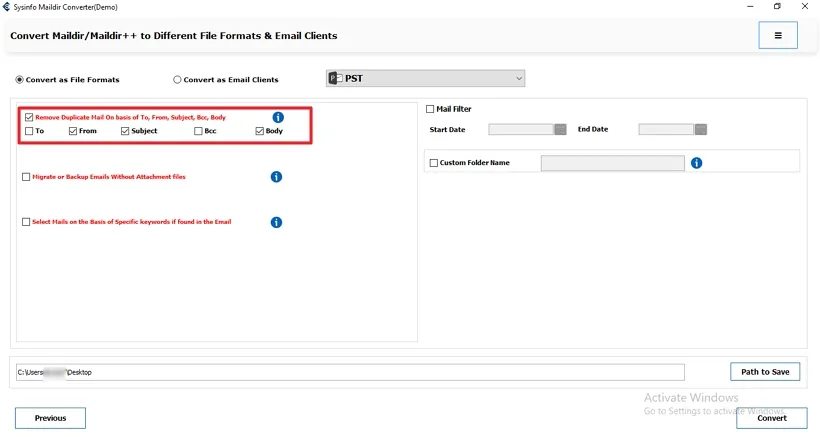
Task: Select Convert as File Formats radio button
Action: click(19, 80)
